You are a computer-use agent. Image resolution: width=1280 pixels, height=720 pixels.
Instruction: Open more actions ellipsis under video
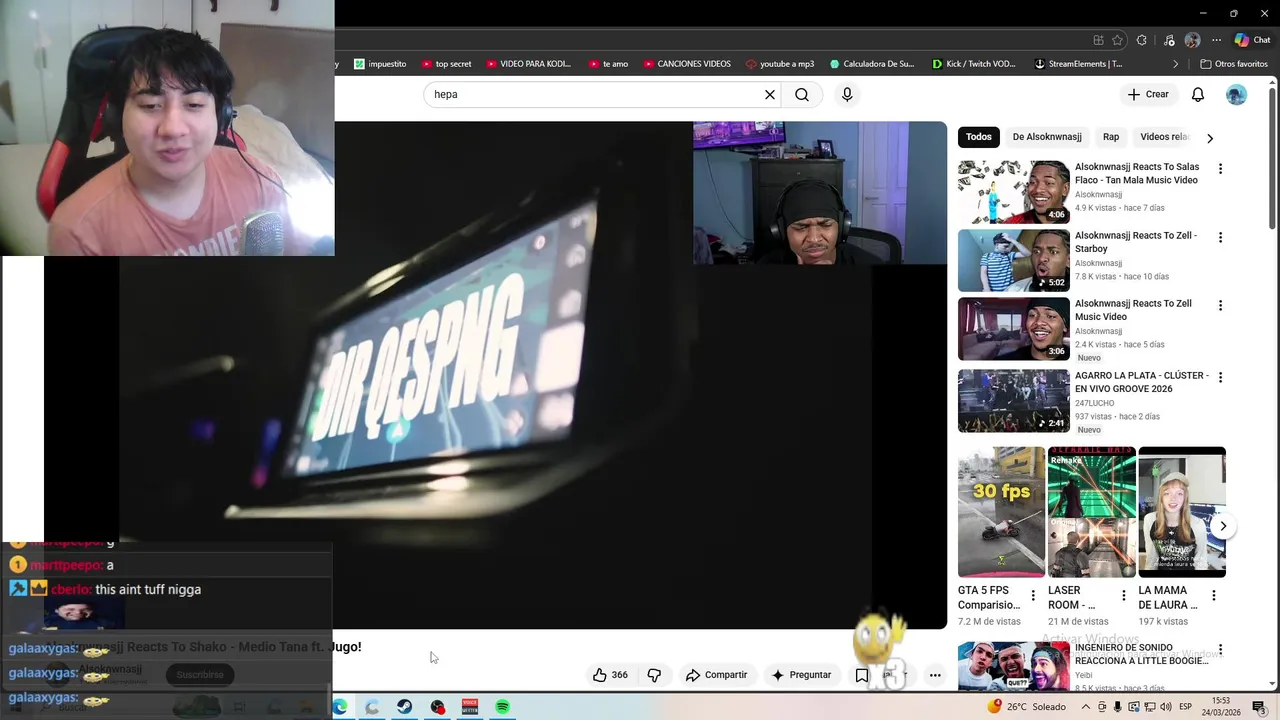935,675
